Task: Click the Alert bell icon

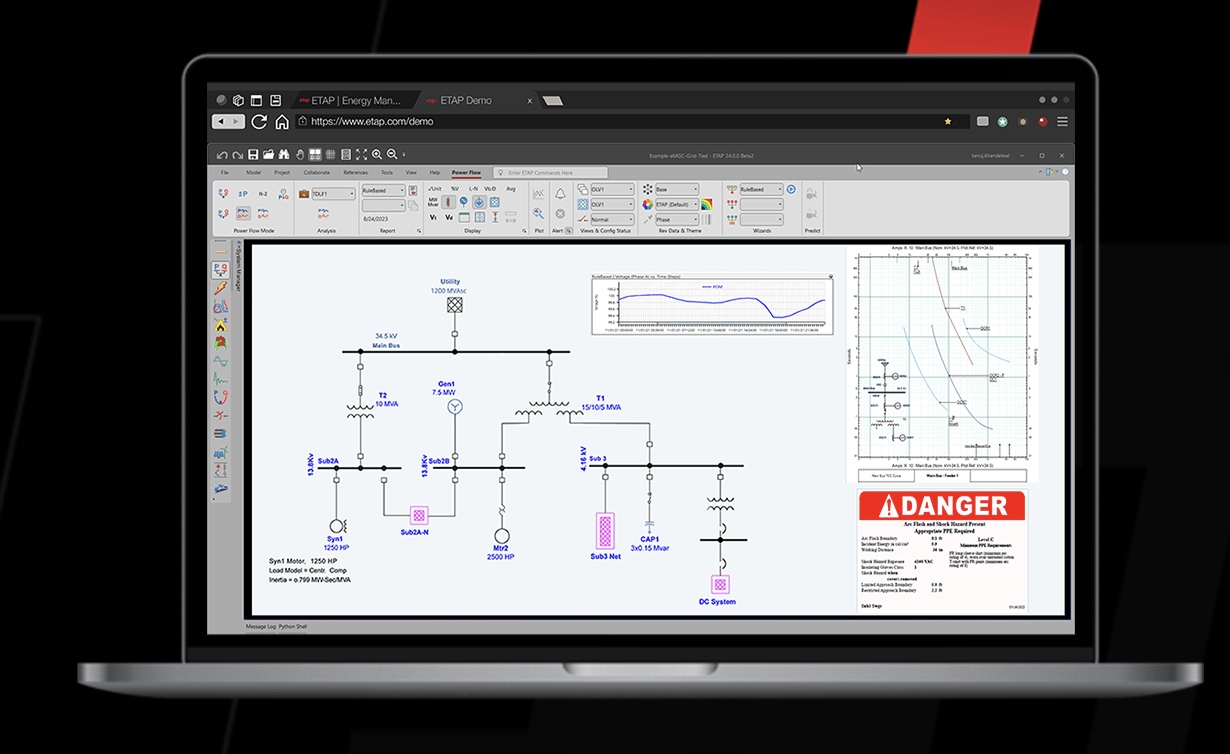Action: pos(560,193)
